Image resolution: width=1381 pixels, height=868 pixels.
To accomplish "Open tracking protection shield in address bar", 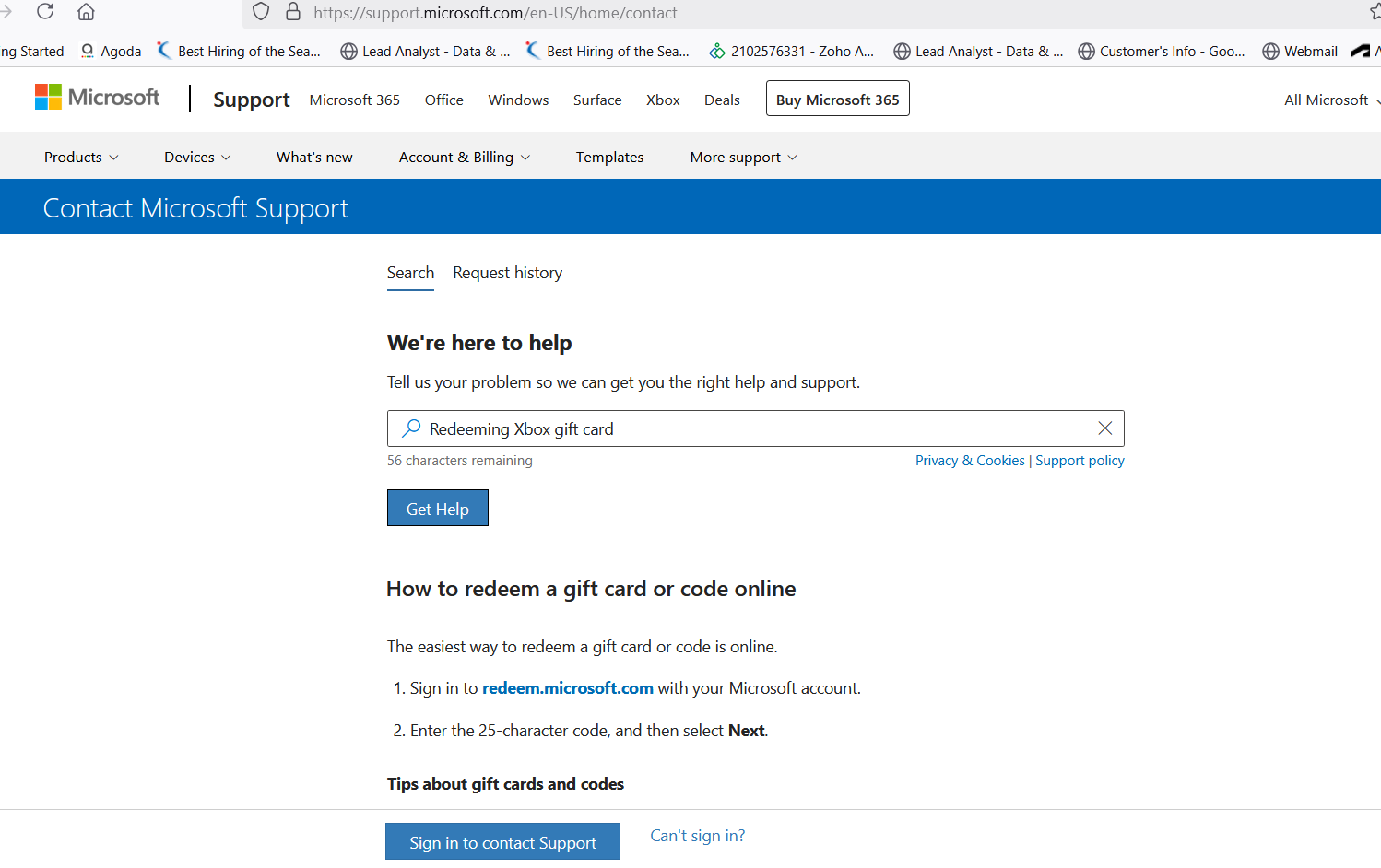I will click(x=260, y=12).
